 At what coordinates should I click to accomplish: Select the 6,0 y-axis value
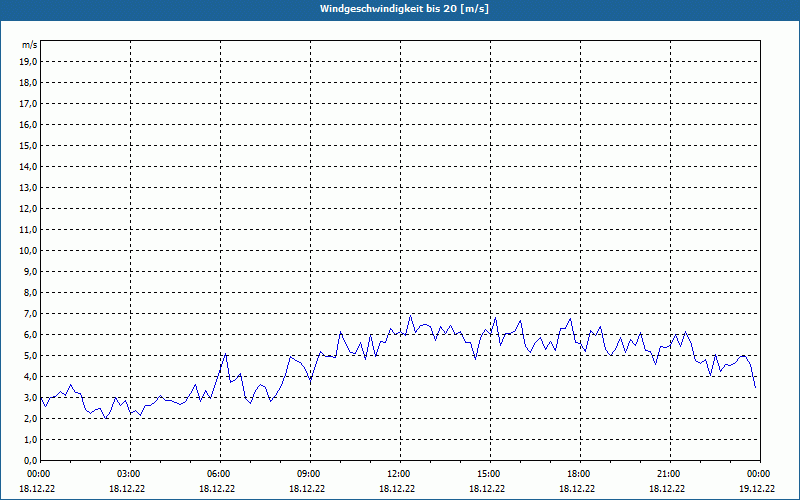30,335
